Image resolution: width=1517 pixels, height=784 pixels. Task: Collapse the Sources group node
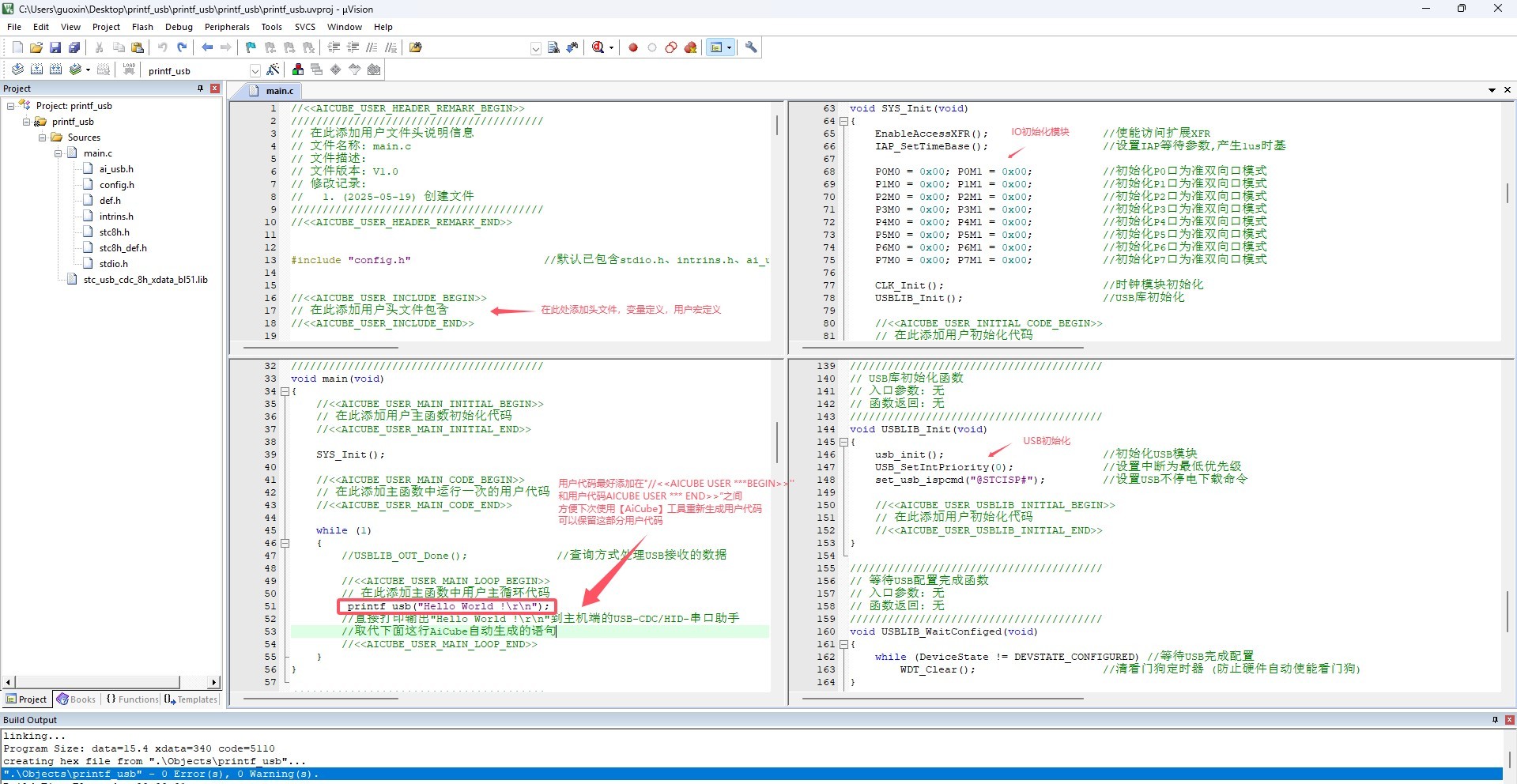pyautogui.click(x=43, y=138)
